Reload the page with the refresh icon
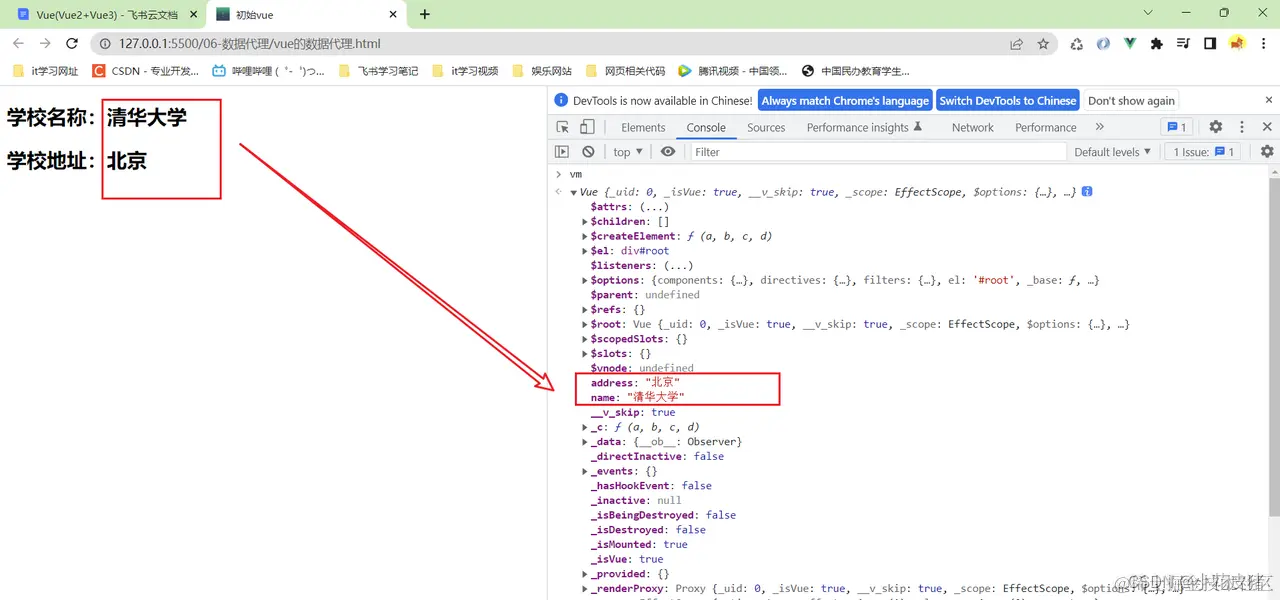 72,44
